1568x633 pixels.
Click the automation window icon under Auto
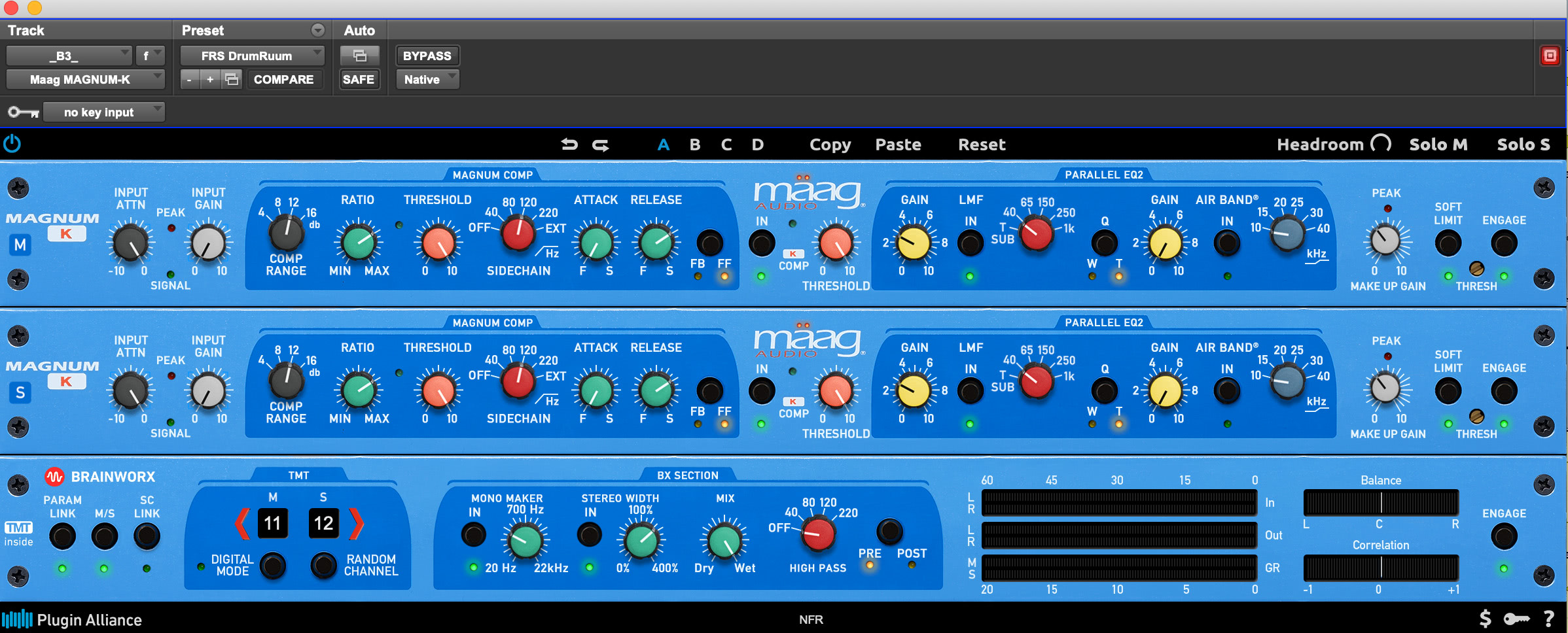[359, 56]
